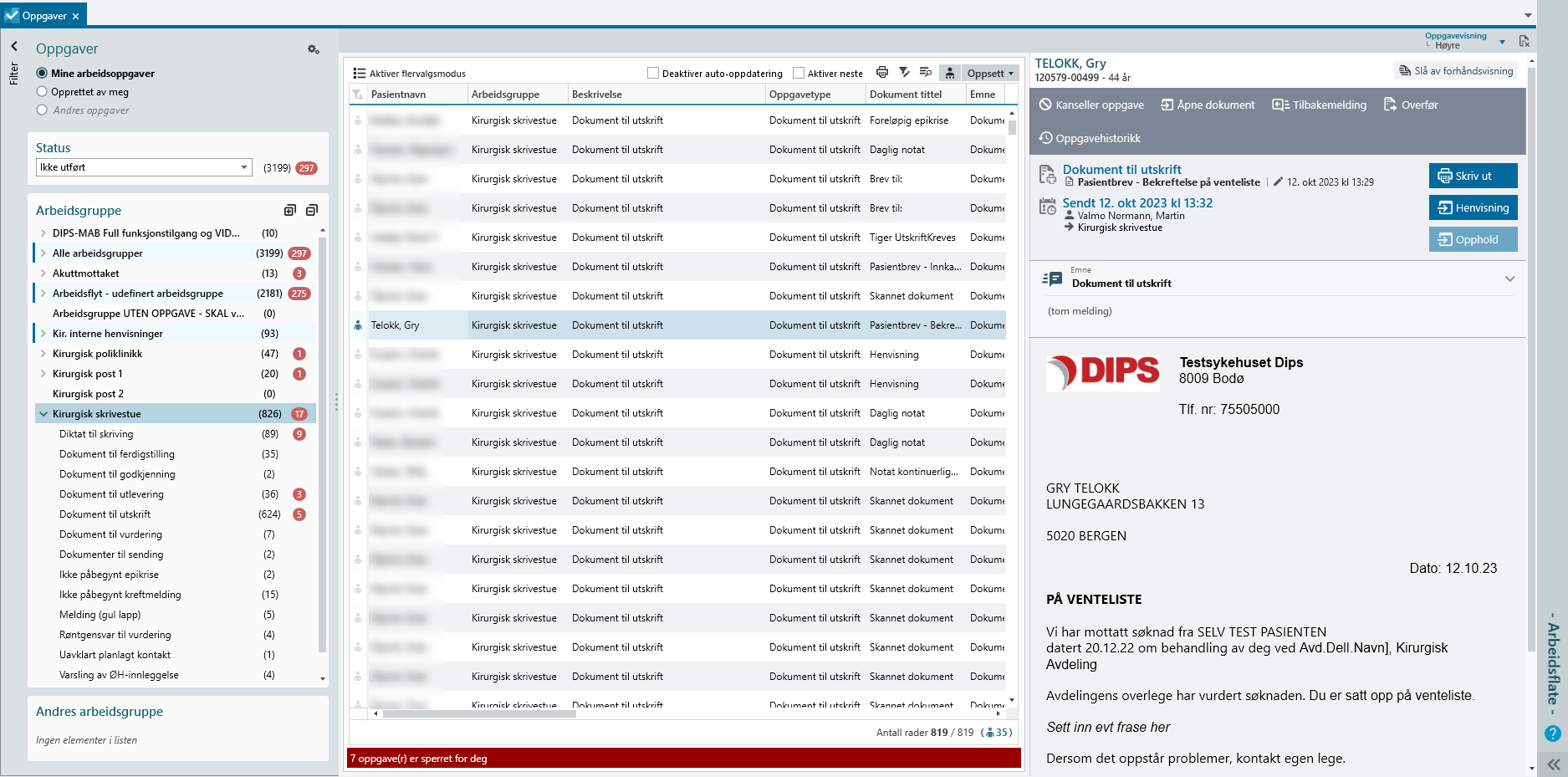1568x777 pixels.
Task: Enable the Deaktiver auto-oppdatering checkbox
Action: point(654,74)
